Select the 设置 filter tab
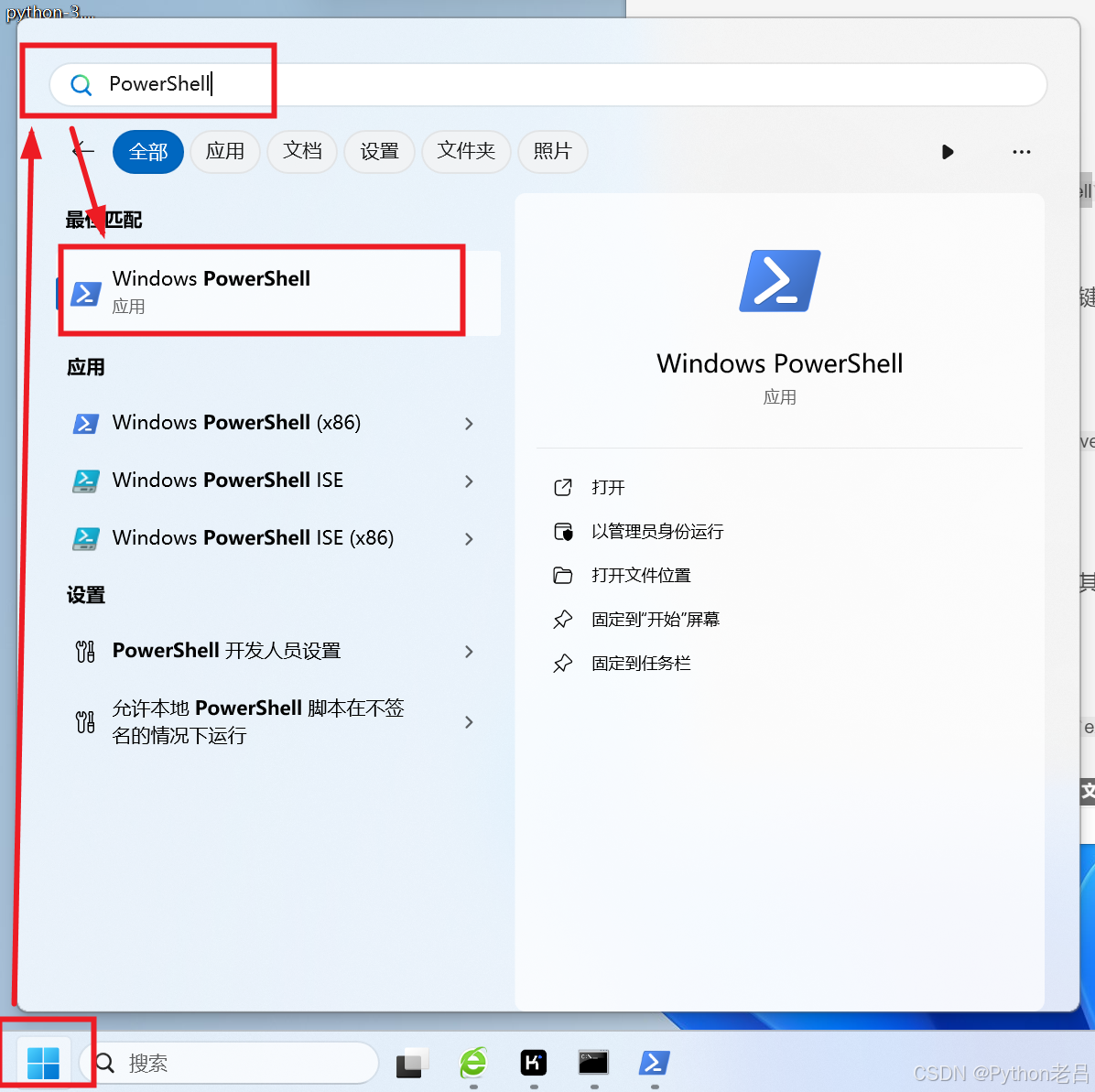Viewport: 1095px width, 1092px height. pos(379,152)
